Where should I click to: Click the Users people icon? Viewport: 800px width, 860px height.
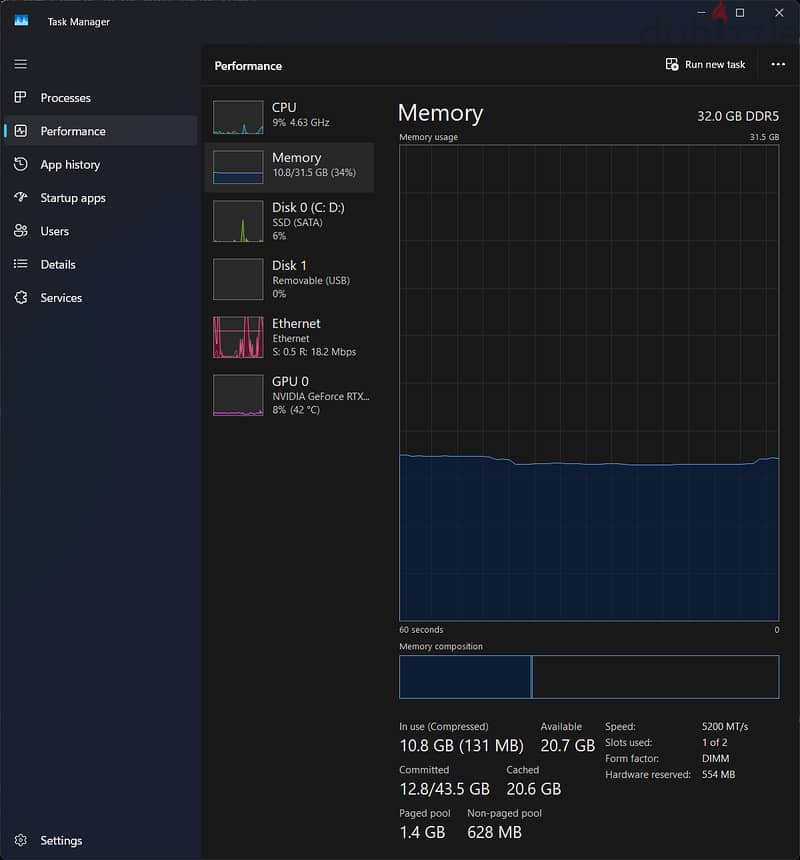pyautogui.click(x=21, y=231)
